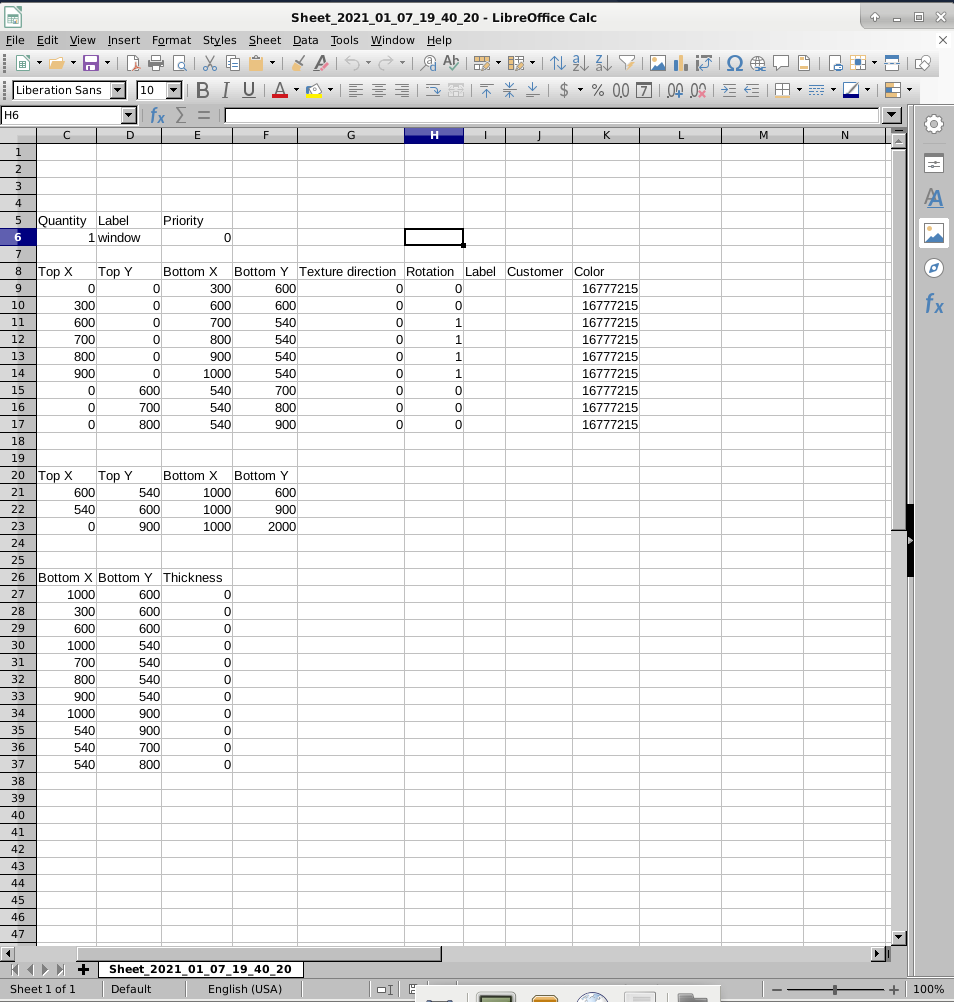Insert a chart
This screenshot has width=954, height=1002.
point(681,63)
